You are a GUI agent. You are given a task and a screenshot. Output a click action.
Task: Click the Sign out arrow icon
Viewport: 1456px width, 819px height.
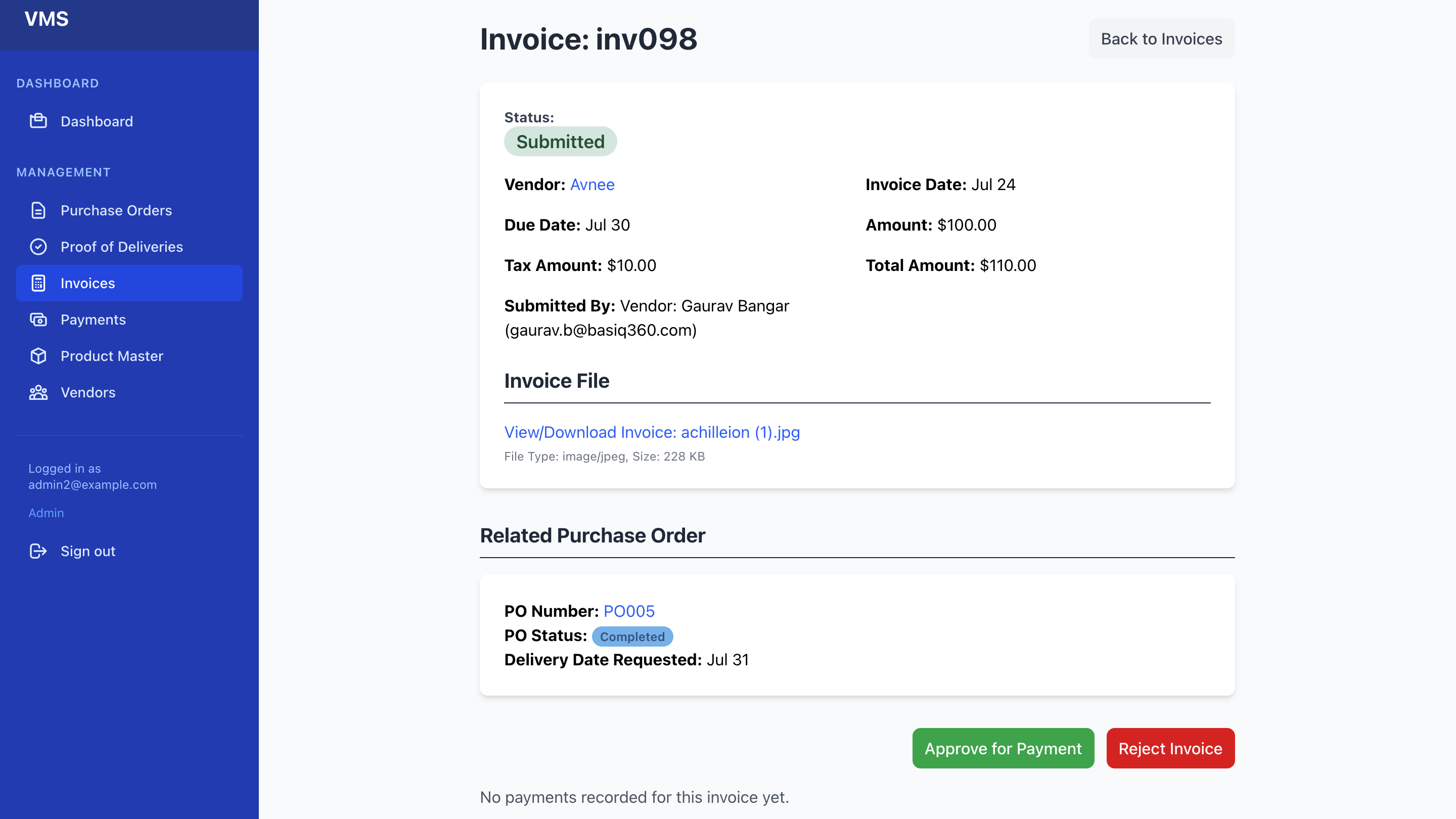[x=38, y=551]
